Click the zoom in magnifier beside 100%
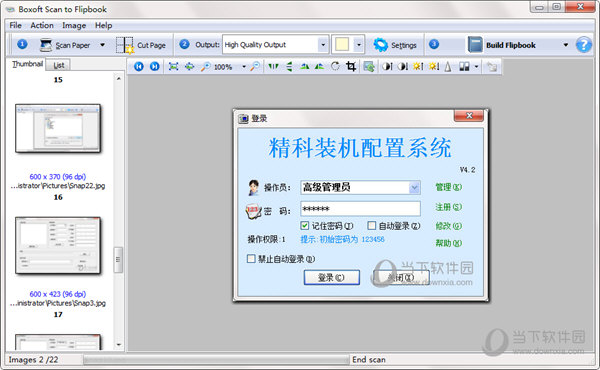Image resolution: width=600 pixels, height=370 pixels. (205, 67)
